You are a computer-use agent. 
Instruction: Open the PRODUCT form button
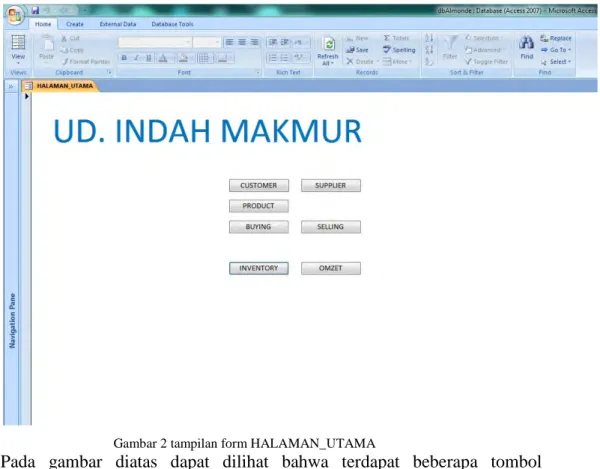click(x=259, y=206)
